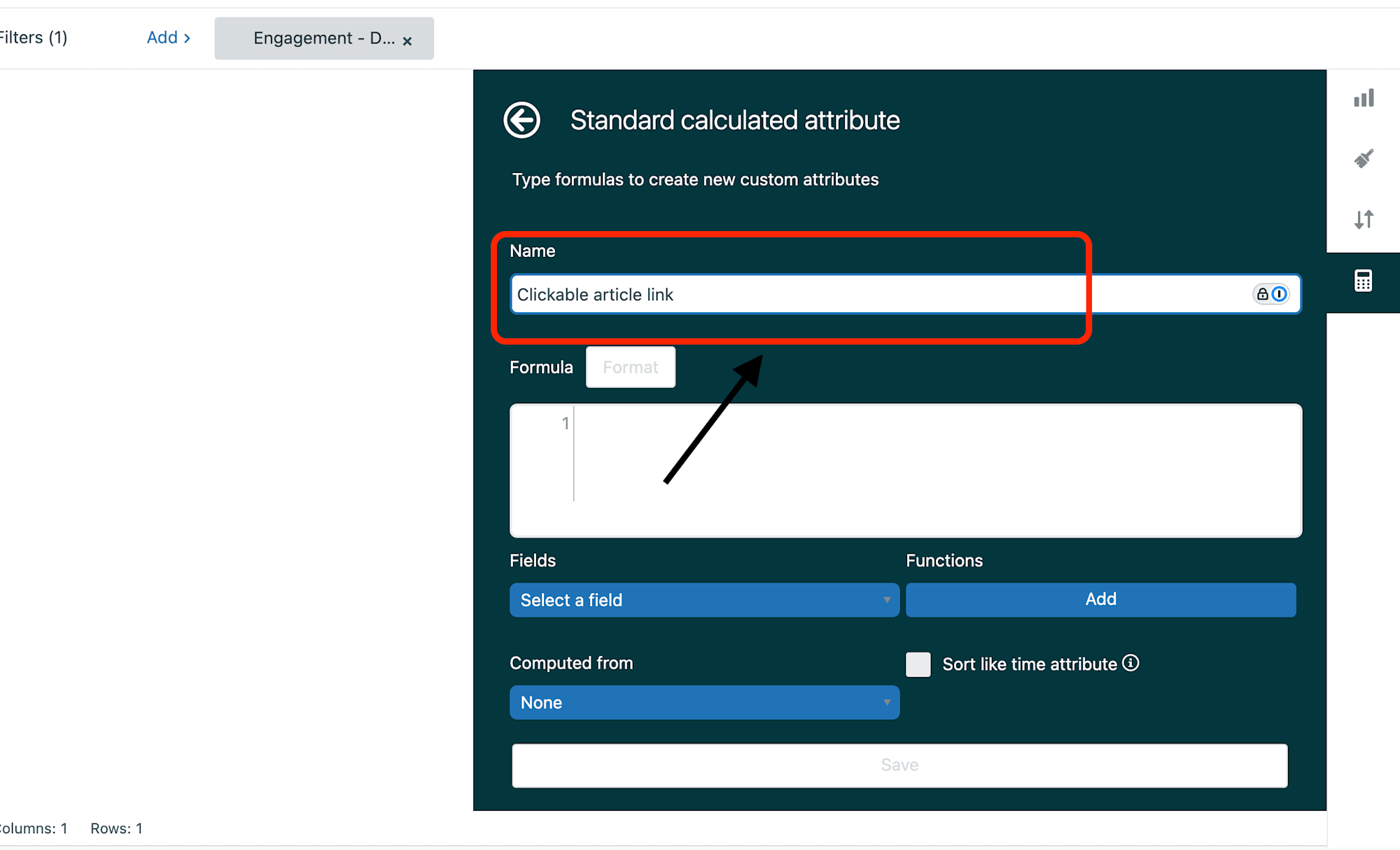Image resolution: width=1400 pixels, height=850 pixels.
Task: Click the lock/info icon in Name field
Action: pos(1270,294)
